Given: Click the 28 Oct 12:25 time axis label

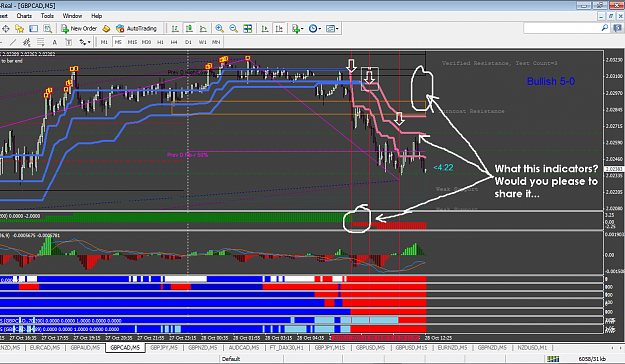Looking at the screenshot, I should point(438,338).
